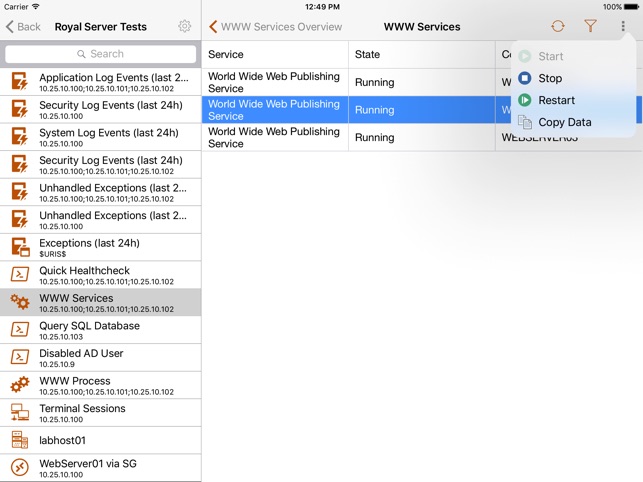
Task: Click the WWW Services gears icon
Action: pyautogui.click(x=20, y=302)
